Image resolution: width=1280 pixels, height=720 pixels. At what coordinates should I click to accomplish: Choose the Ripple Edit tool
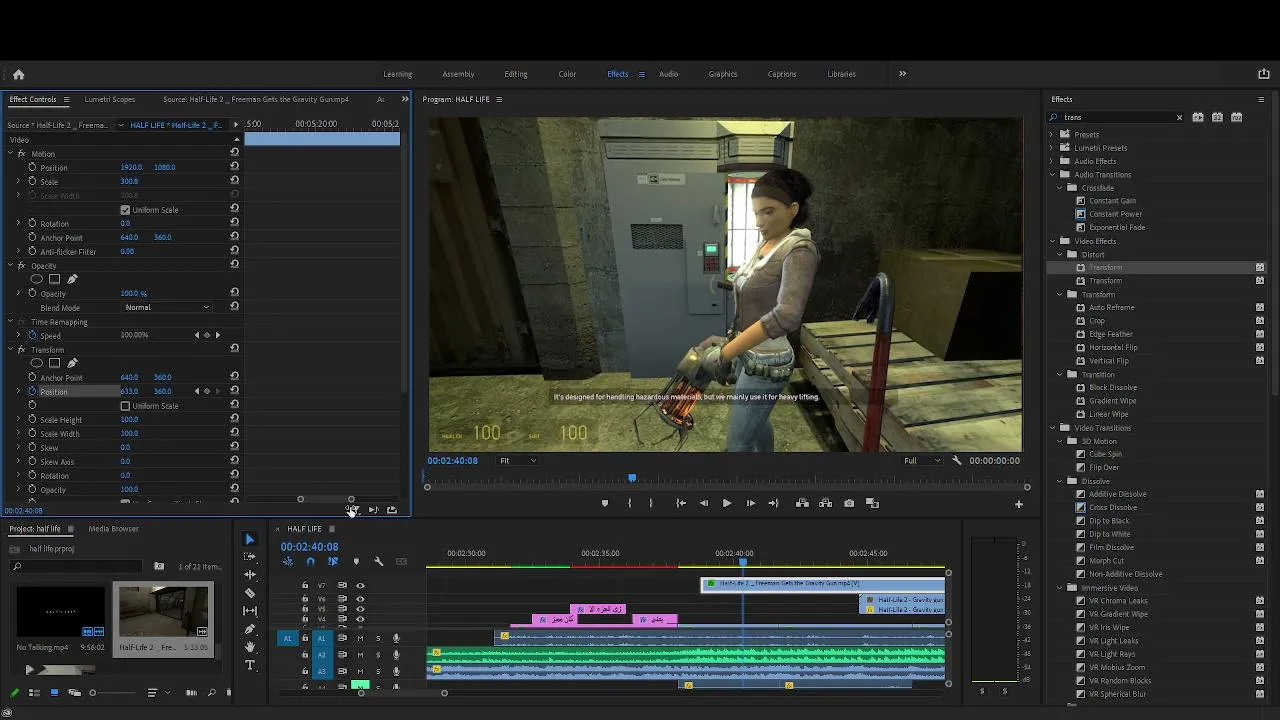pos(250,575)
